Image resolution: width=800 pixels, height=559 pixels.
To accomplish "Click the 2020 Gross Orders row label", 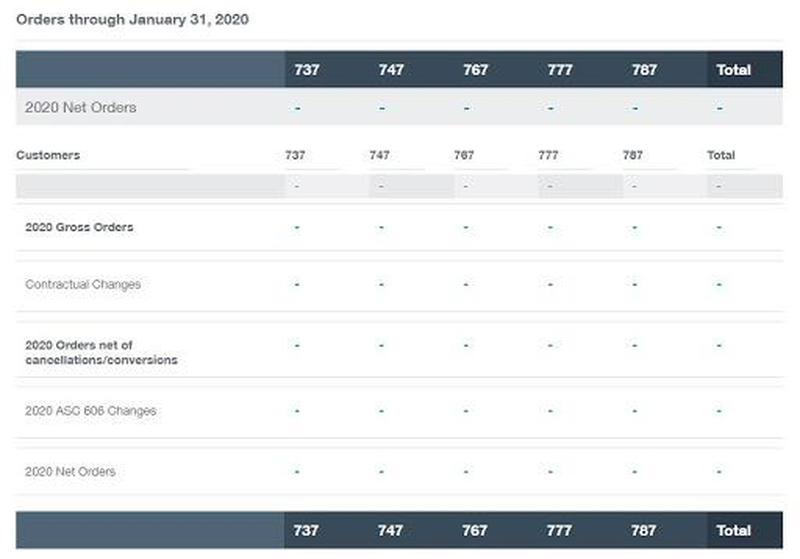I will pyautogui.click(x=79, y=227).
